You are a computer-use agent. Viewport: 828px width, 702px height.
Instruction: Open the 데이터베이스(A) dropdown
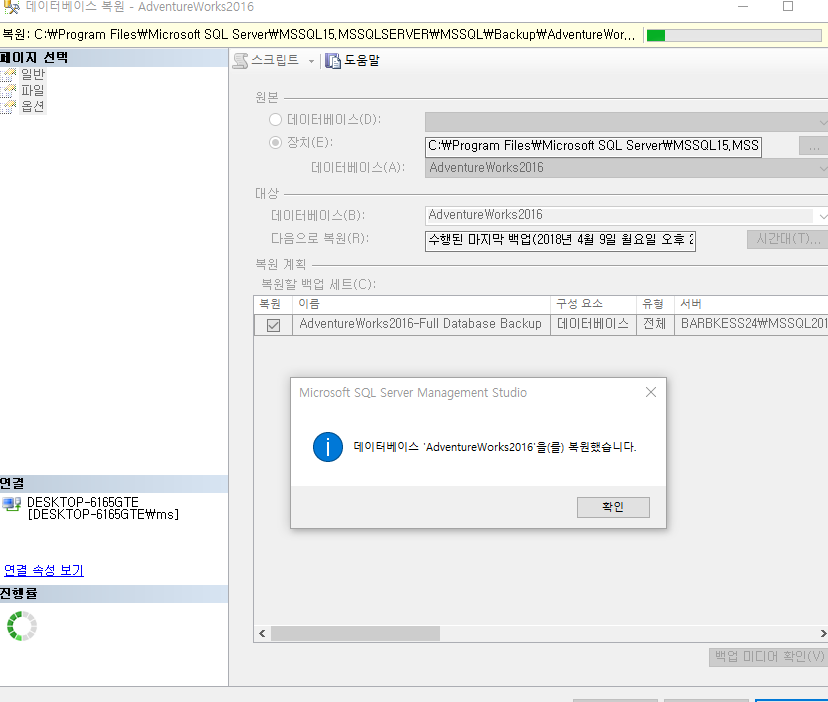[626, 168]
